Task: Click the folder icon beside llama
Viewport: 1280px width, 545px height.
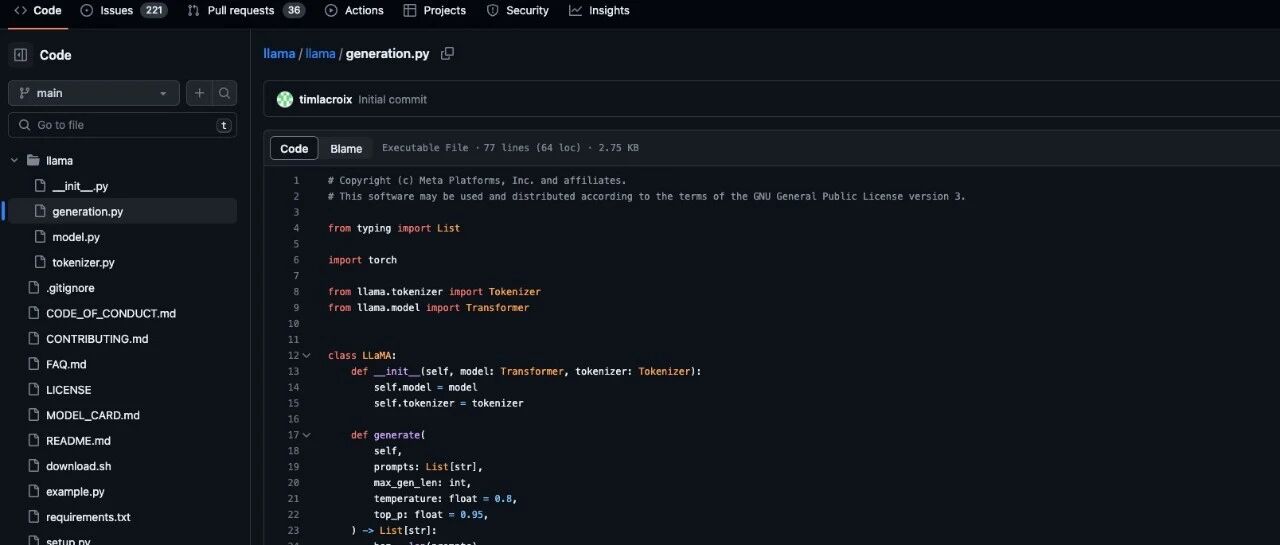Action: click(x=33, y=160)
